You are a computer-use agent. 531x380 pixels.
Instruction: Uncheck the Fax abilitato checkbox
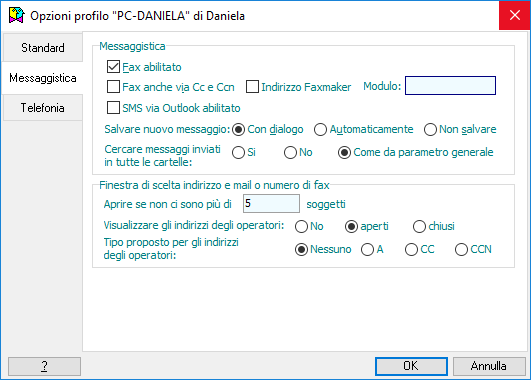[113, 67]
